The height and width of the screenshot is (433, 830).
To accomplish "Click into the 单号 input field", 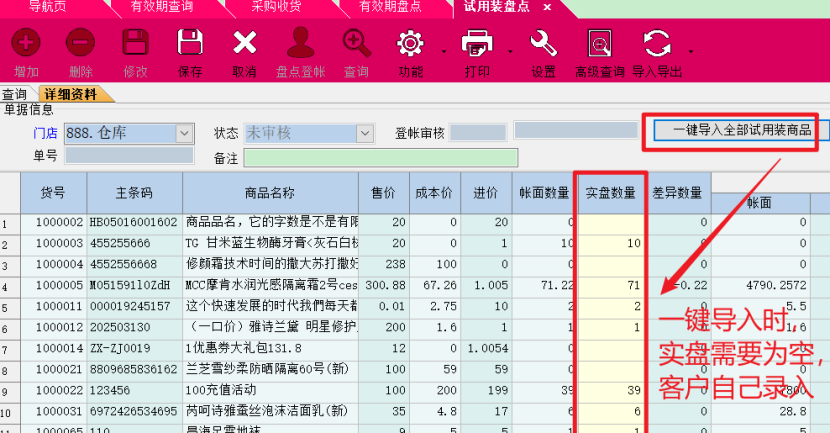I will [129, 156].
